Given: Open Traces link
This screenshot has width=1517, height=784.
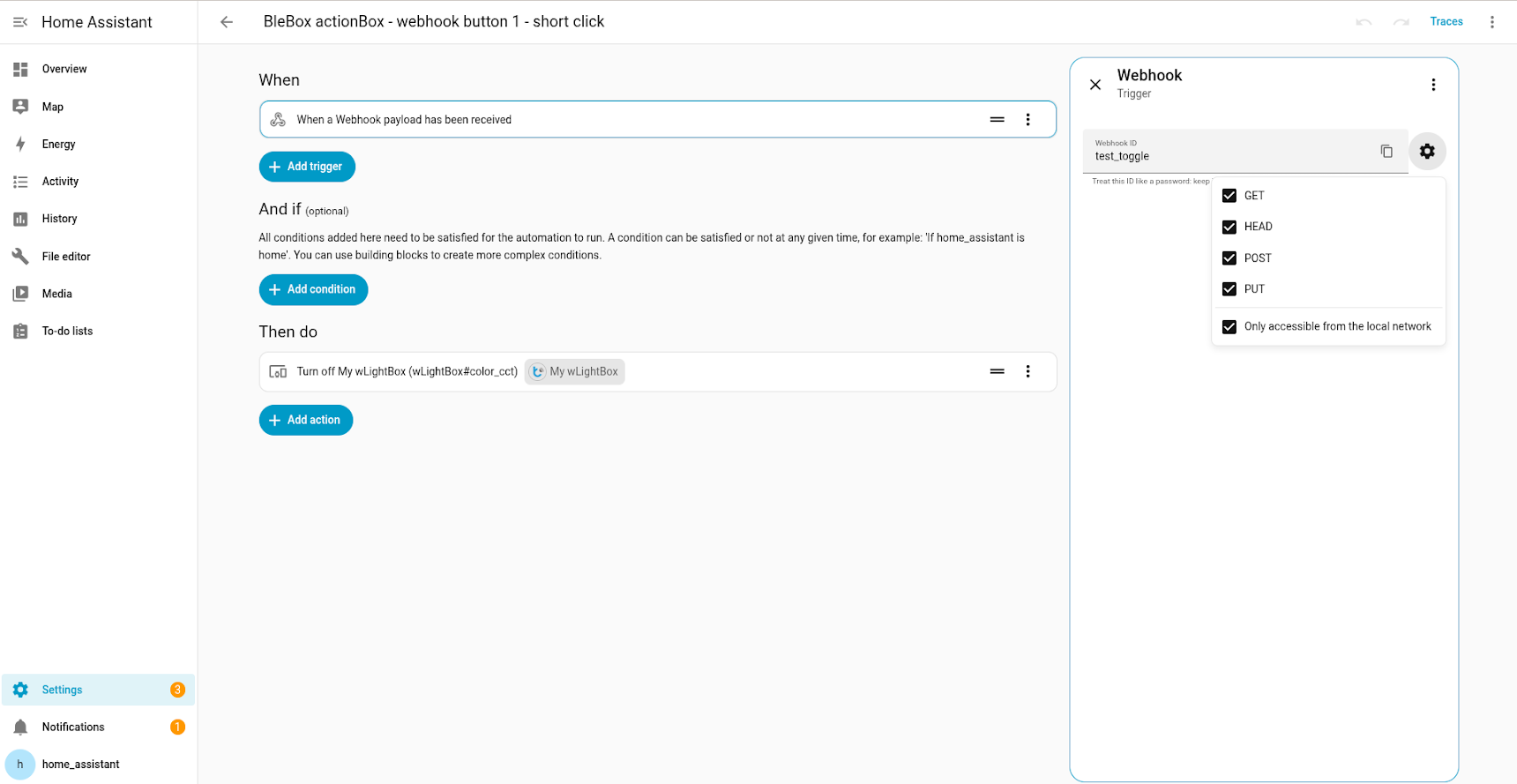Looking at the screenshot, I should click(x=1446, y=22).
